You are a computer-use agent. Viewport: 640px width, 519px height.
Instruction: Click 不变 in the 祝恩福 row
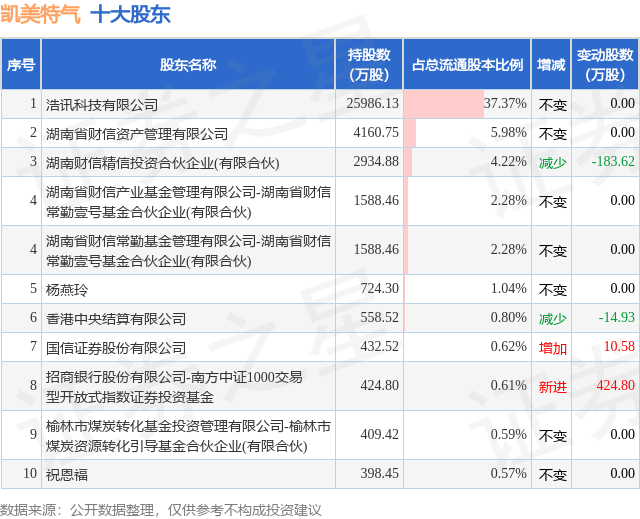coord(553,475)
